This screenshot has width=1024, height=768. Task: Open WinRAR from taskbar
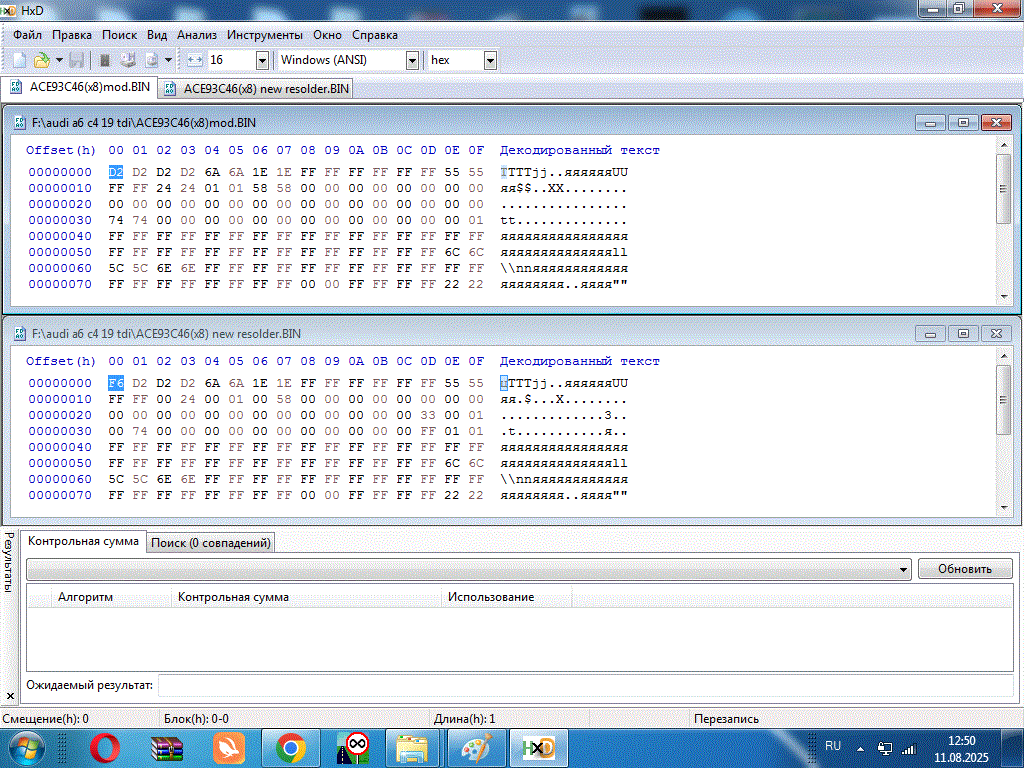pyautogui.click(x=167, y=748)
